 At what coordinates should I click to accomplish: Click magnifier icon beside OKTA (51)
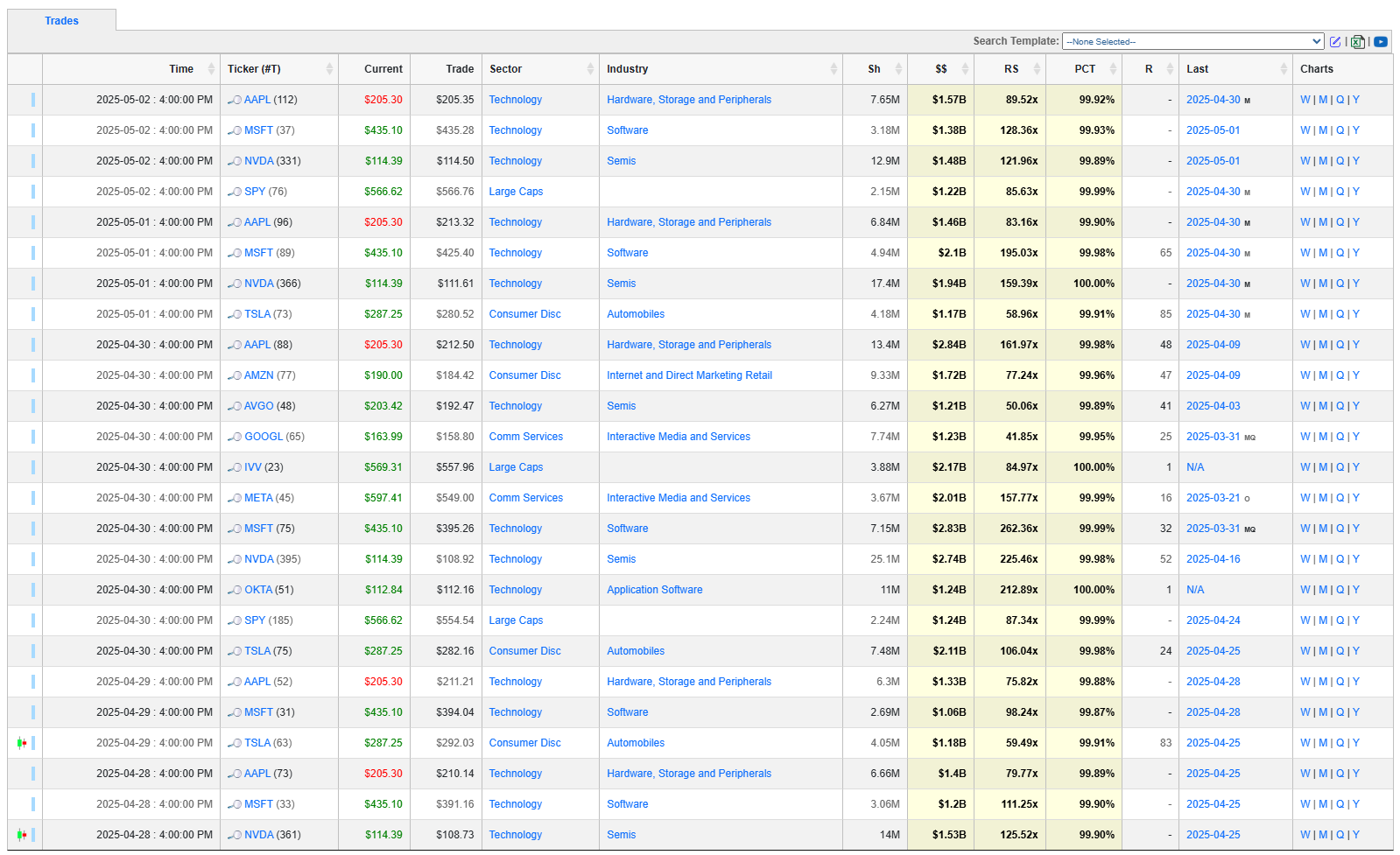point(235,590)
